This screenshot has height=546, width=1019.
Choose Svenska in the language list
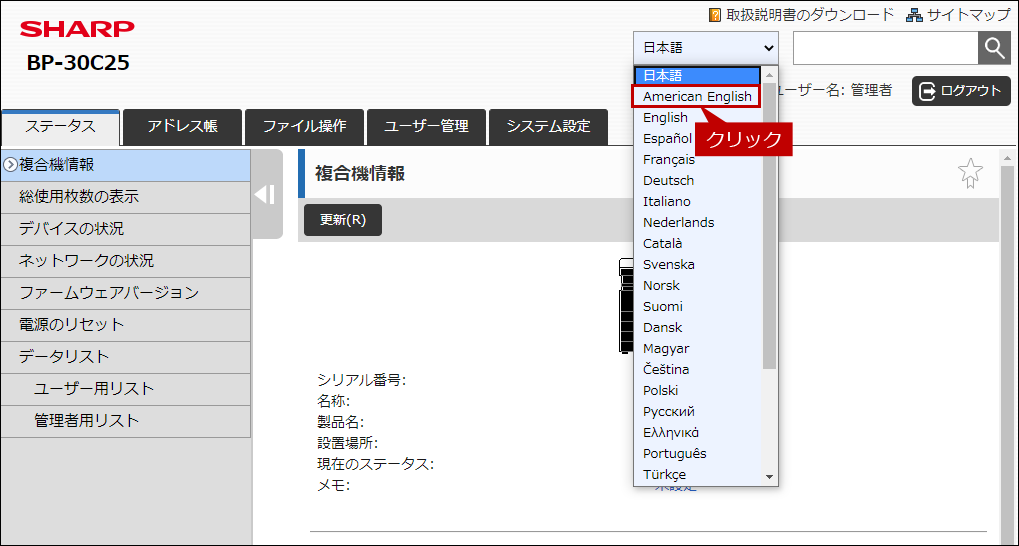[x=697, y=265]
